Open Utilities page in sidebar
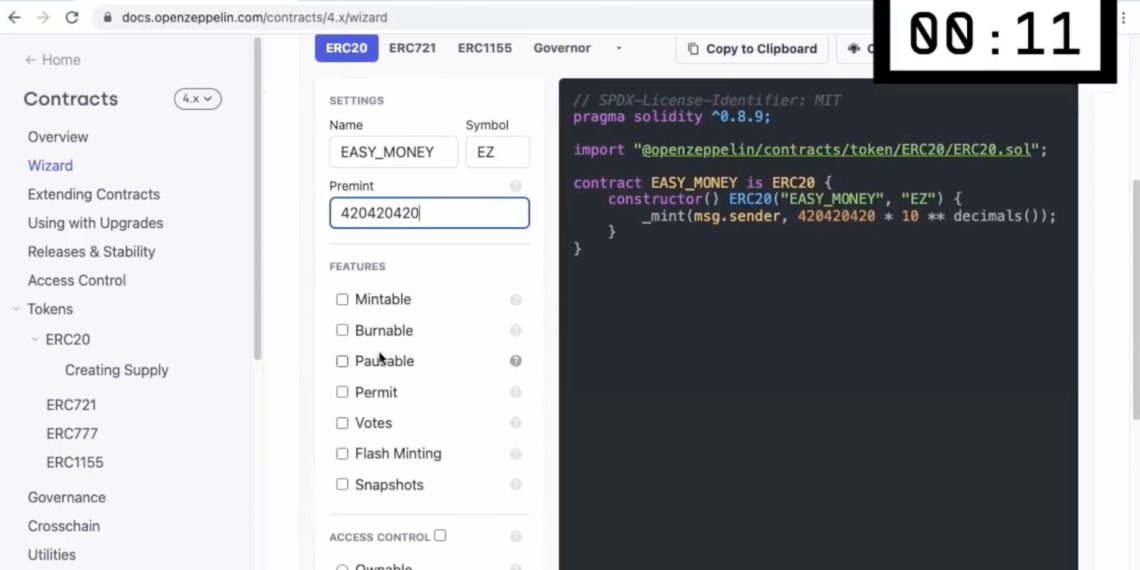1140x570 pixels. [x=52, y=555]
